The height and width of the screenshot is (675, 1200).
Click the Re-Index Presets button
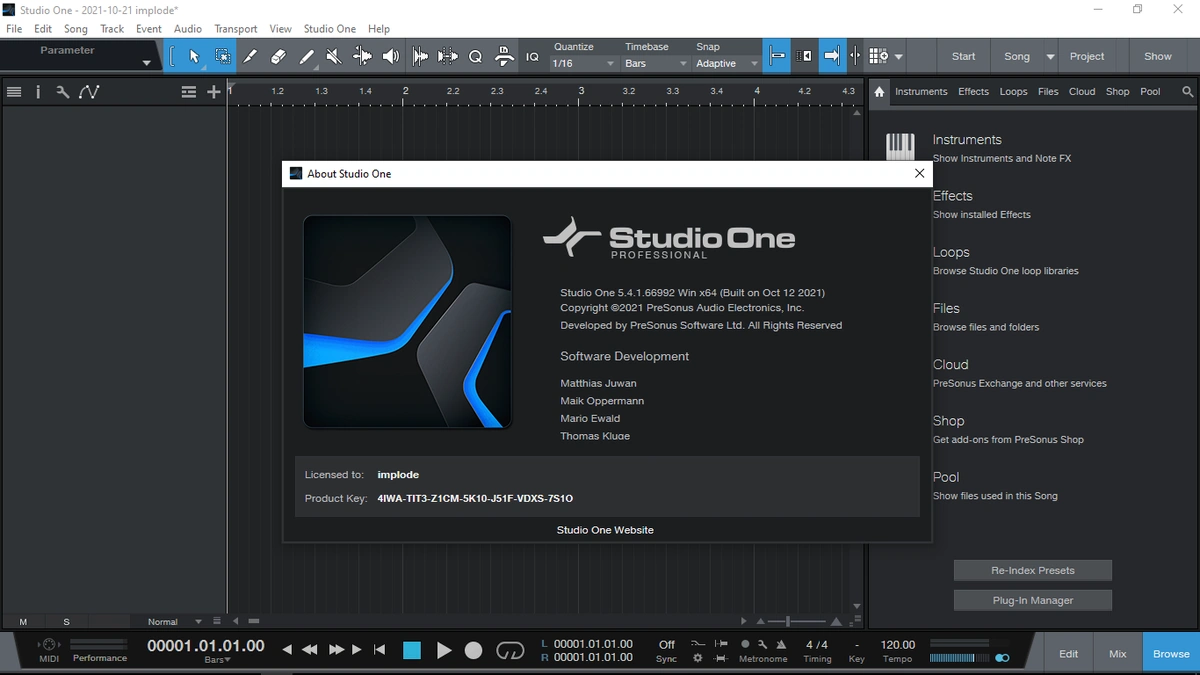pyautogui.click(x=1032, y=570)
